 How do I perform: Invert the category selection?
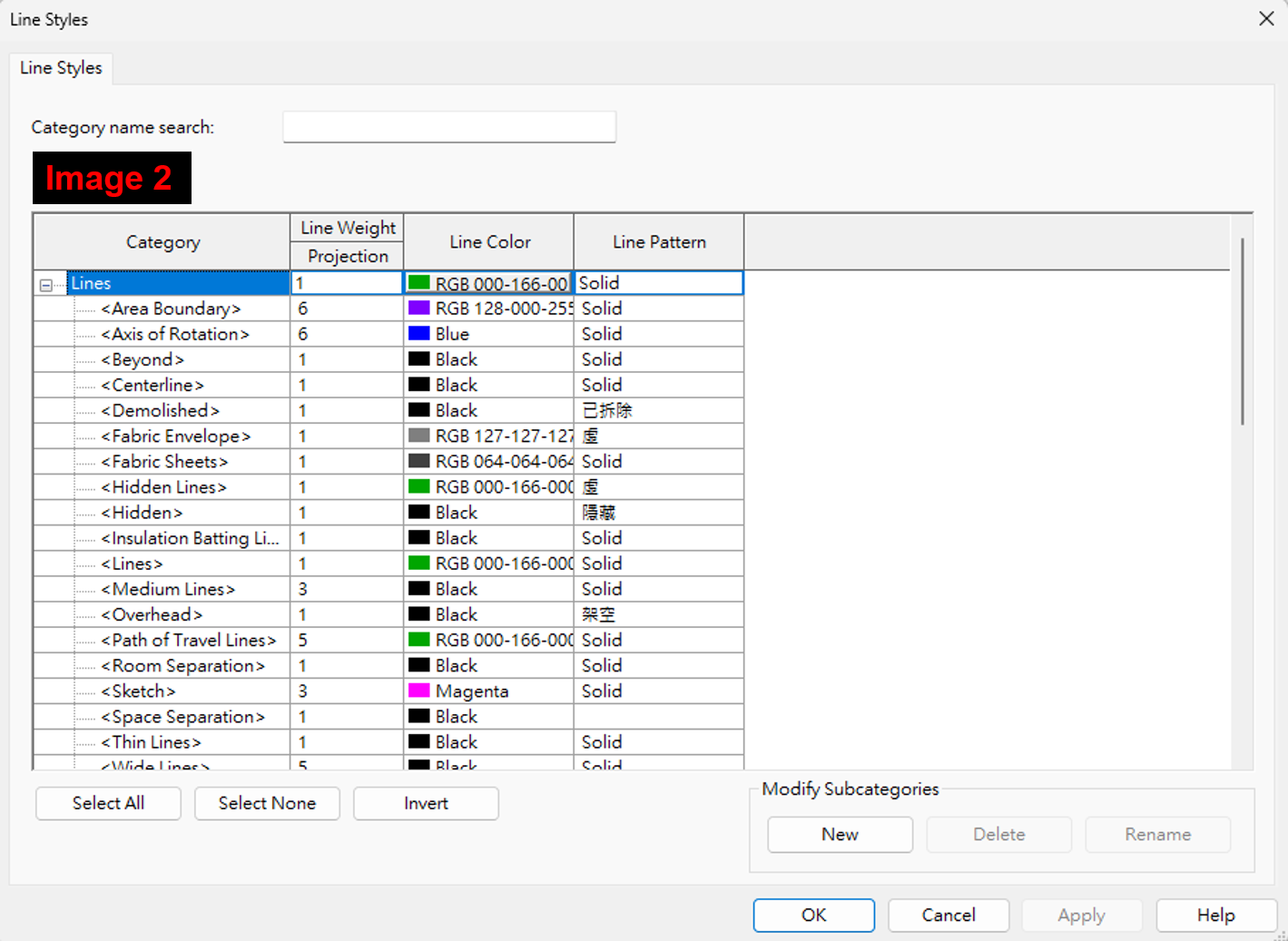tap(425, 803)
